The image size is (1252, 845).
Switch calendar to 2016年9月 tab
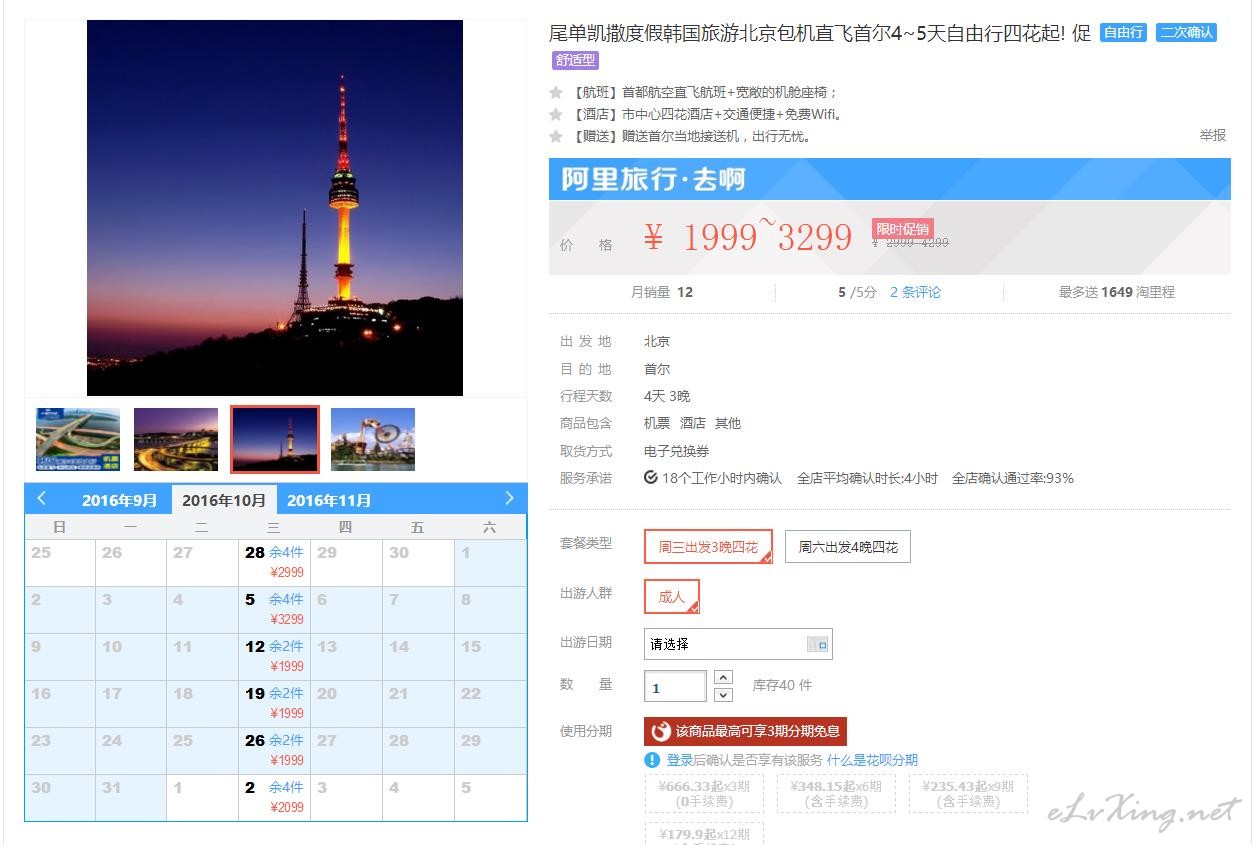click(120, 500)
